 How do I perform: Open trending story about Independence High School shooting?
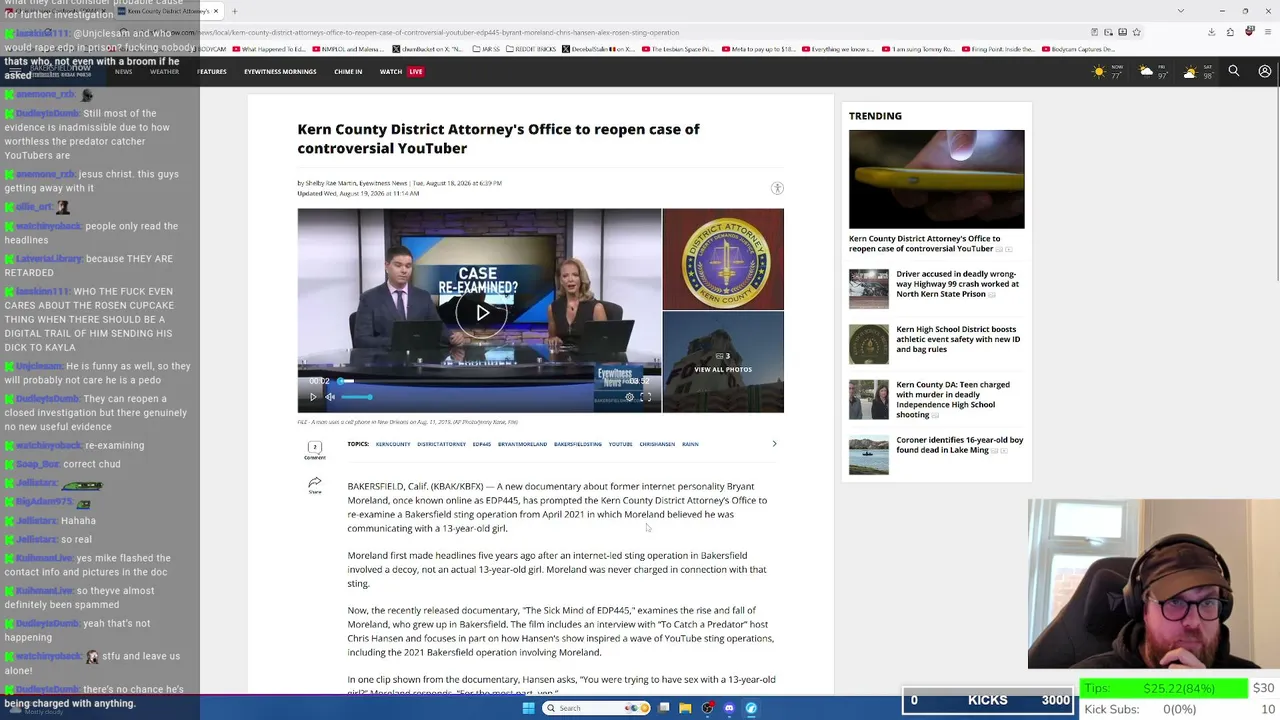(953, 399)
